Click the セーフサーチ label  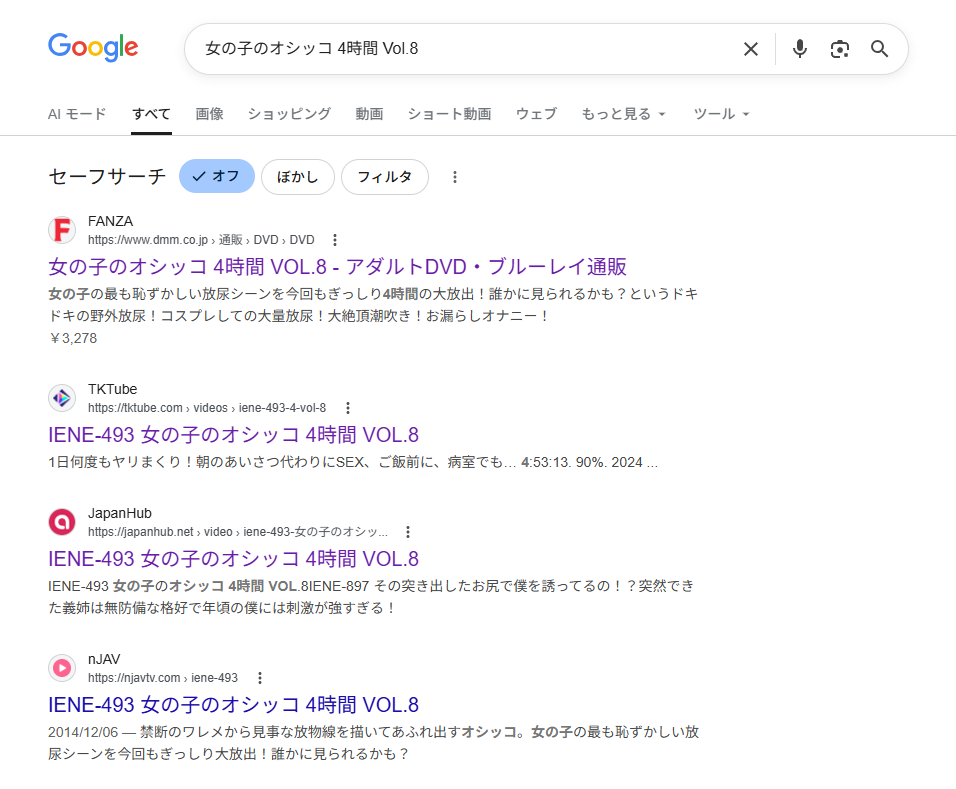pos(107,176)
